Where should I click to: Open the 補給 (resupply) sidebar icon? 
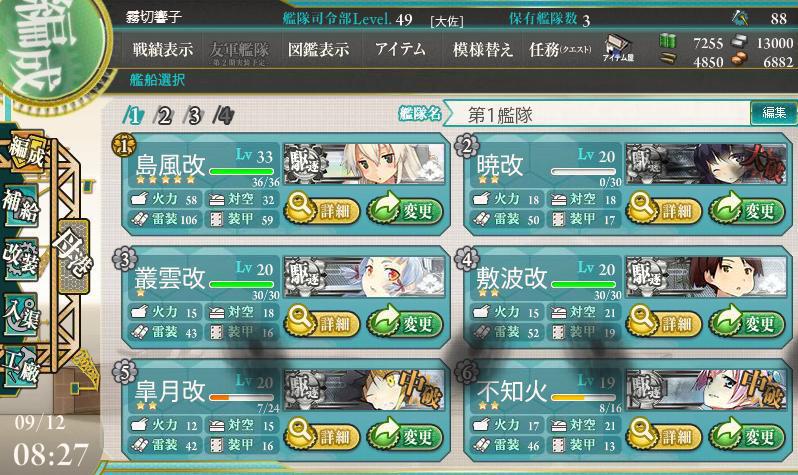coord(21,205)
